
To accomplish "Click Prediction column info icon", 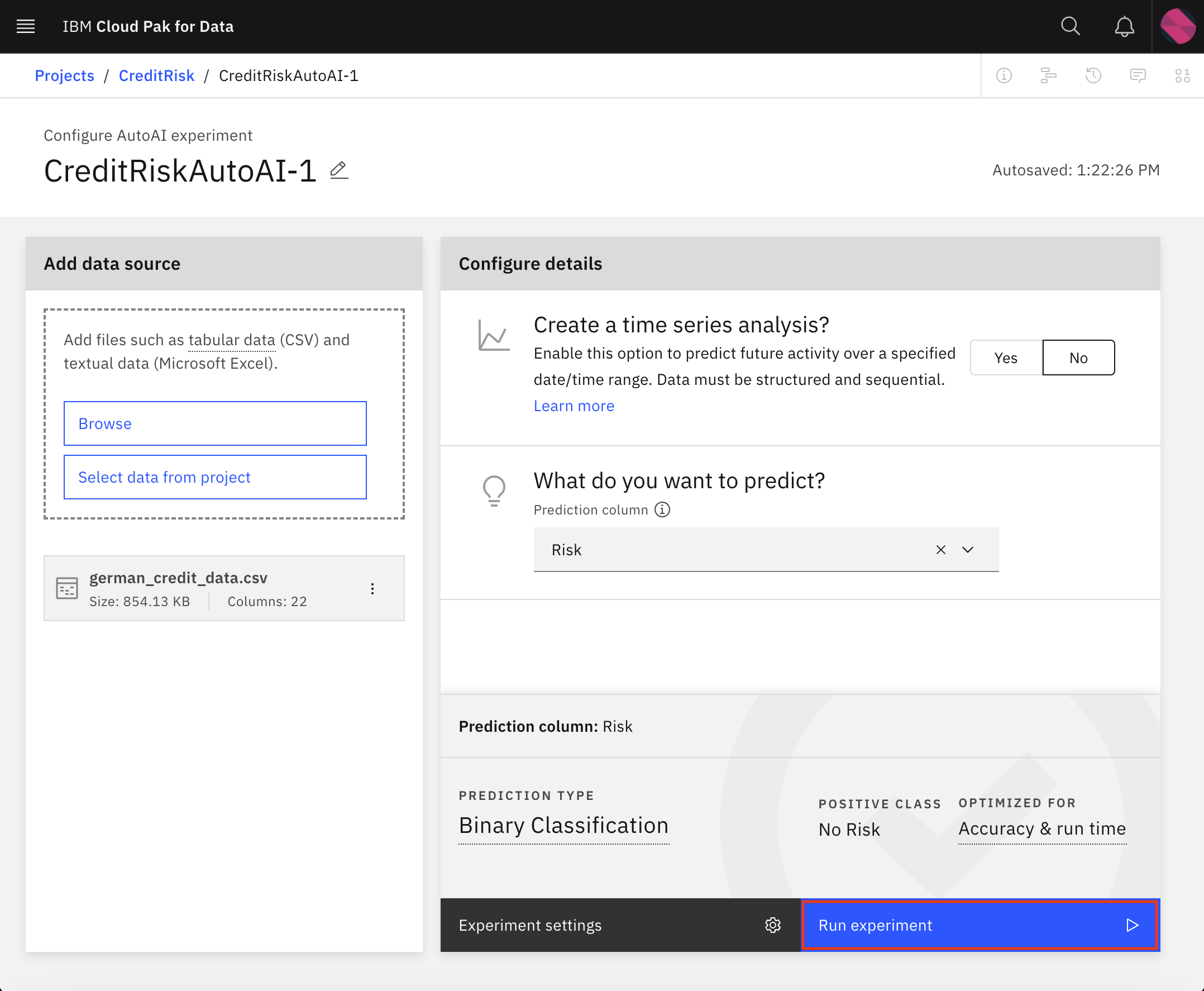I will [662, 509].
